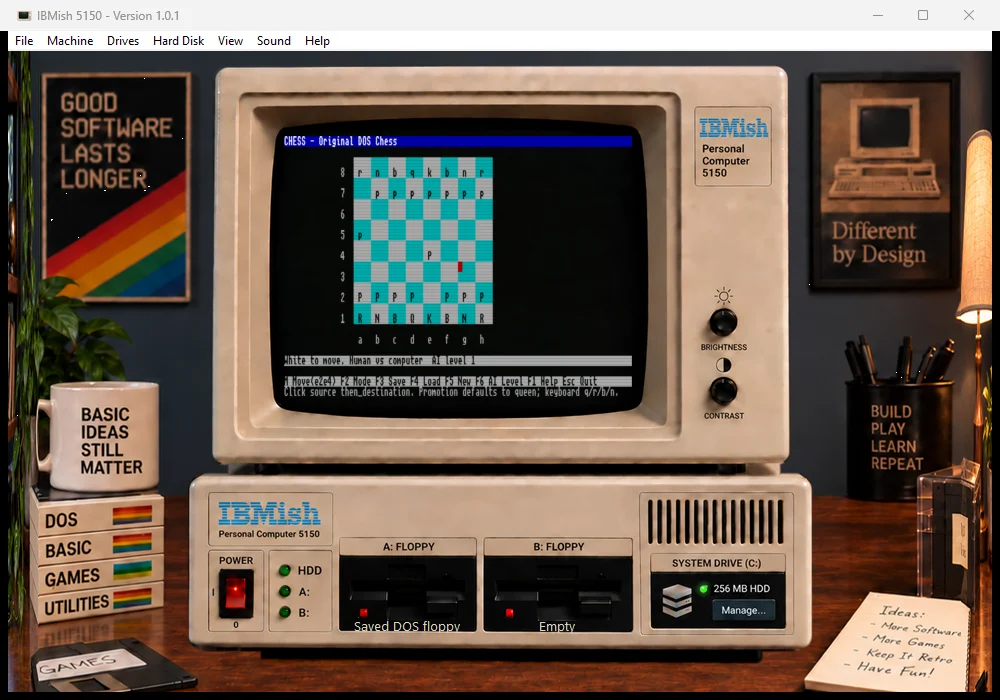
Task: Open the Drives menu
Action: pyautogui.click(x=123, y=41)
